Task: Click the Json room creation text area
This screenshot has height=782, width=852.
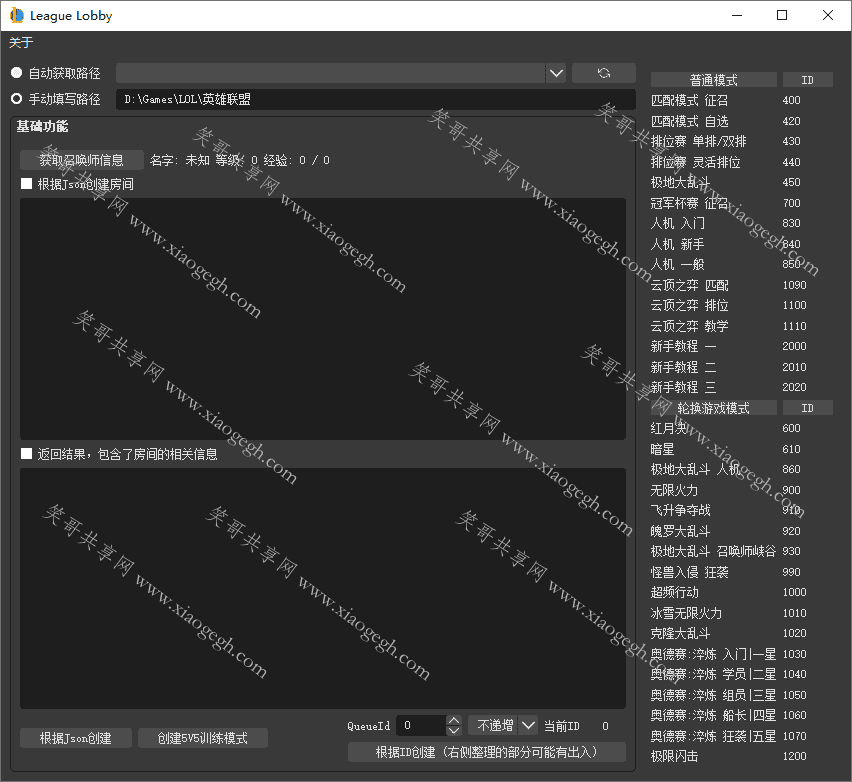Action: (323, 318)
